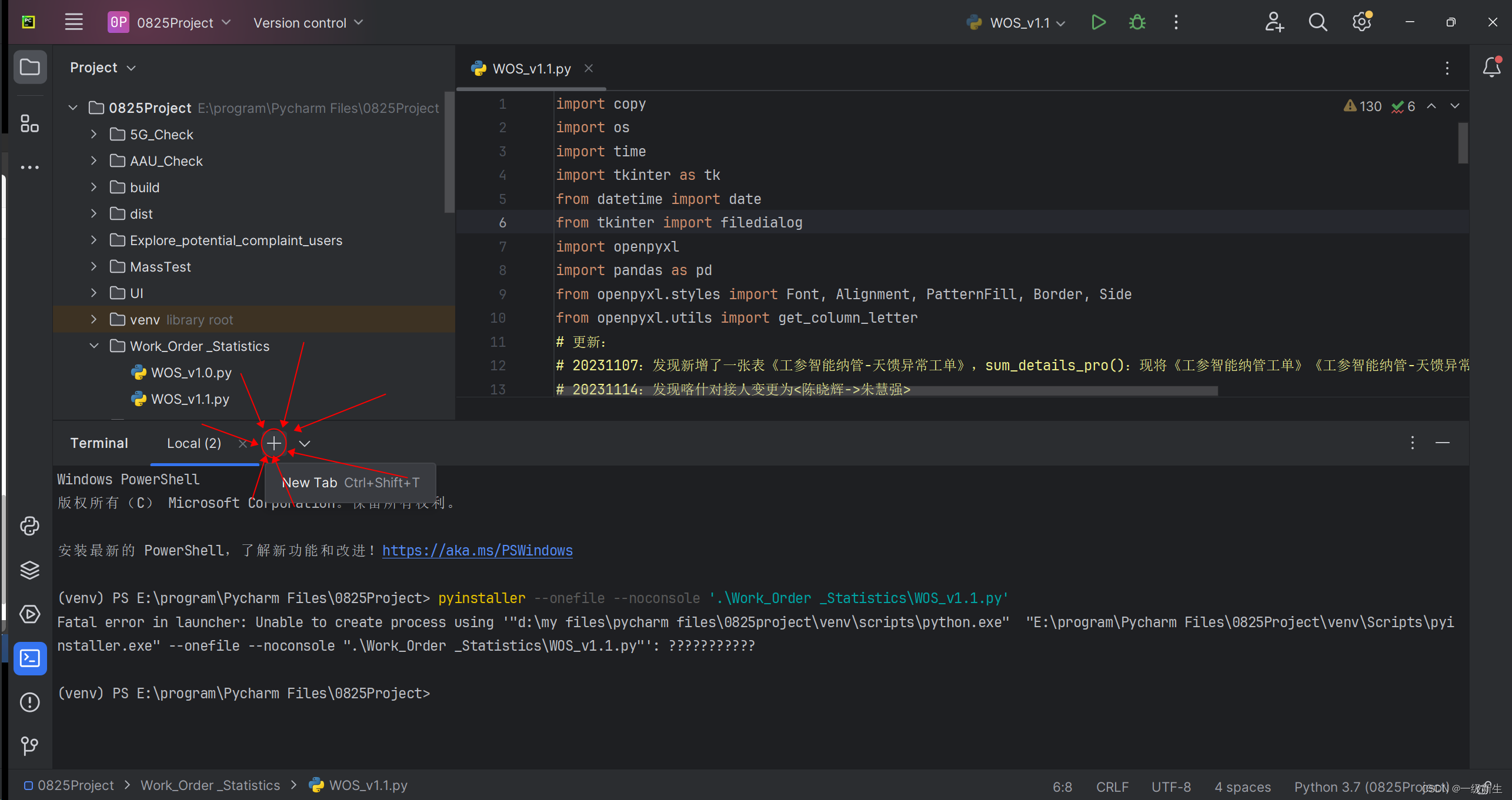Open terminal options three-dot menu
The image size is (1512, 800).
click(x=1413, y=443)
